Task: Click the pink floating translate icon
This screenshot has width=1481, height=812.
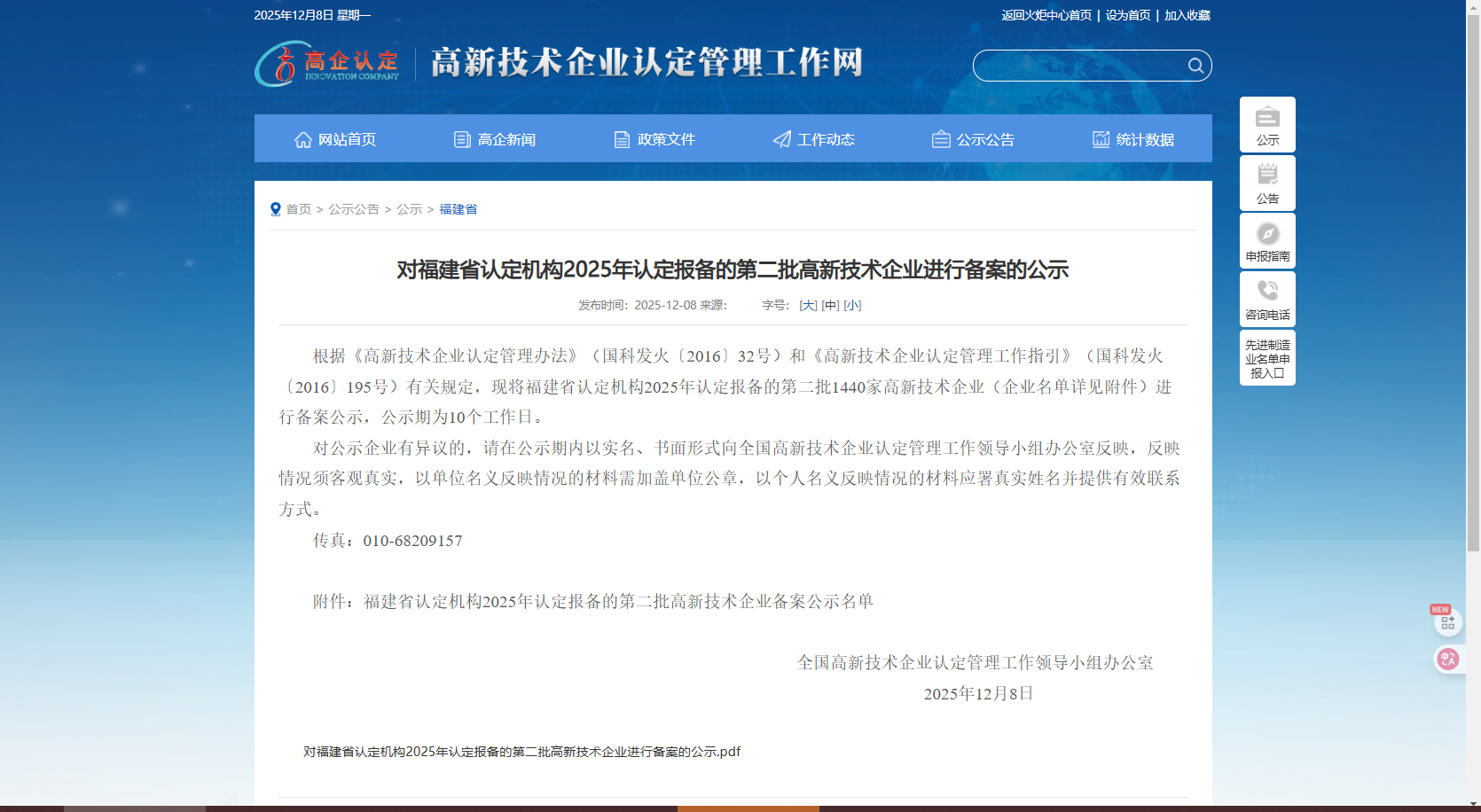Action: pyautogui.click(x=1447, y=659)
